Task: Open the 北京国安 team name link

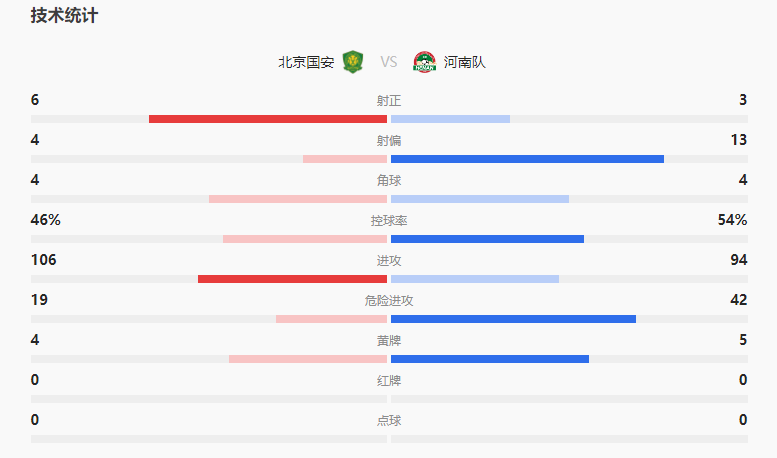Action: click(306, 62)
